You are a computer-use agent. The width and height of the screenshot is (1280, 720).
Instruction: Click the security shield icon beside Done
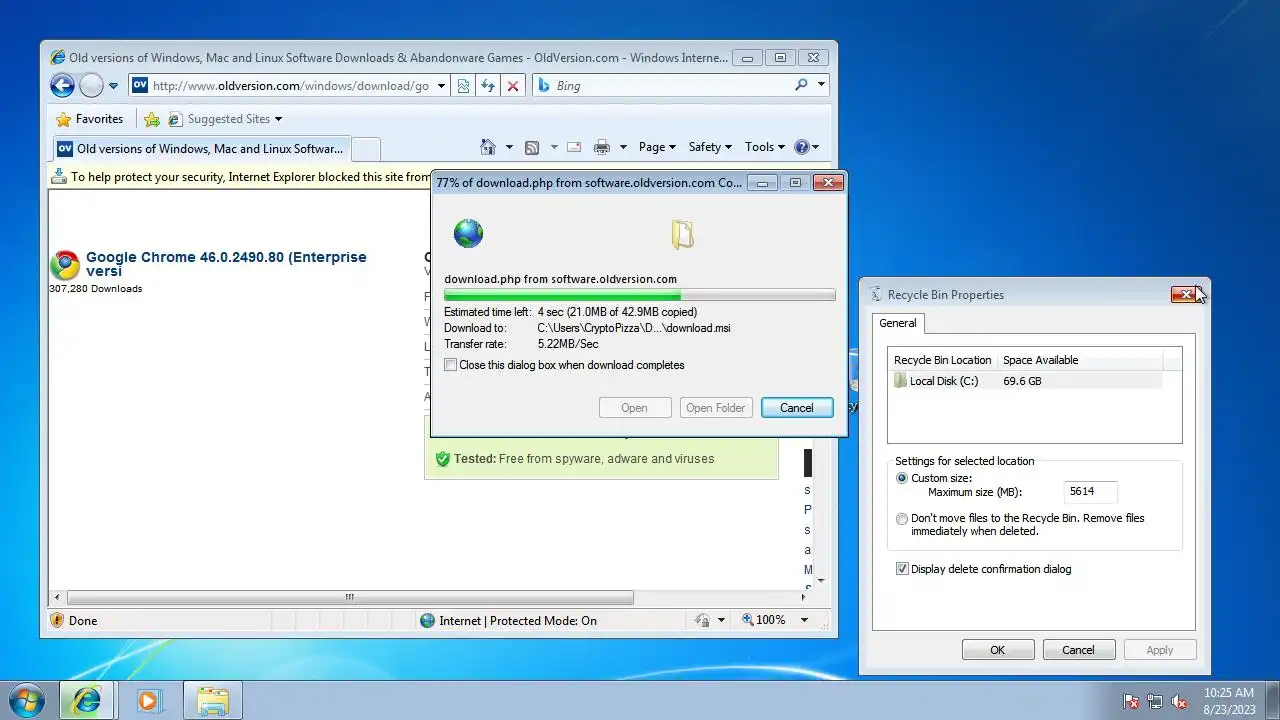click(57, 620)
